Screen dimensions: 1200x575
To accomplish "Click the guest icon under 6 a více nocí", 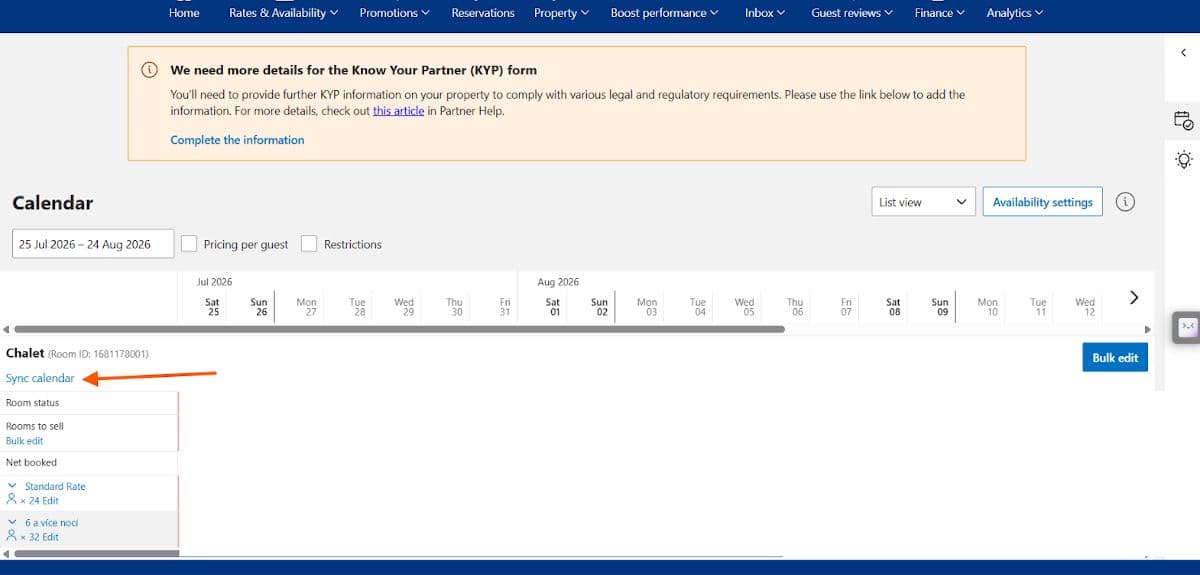I will pos(12,536).
